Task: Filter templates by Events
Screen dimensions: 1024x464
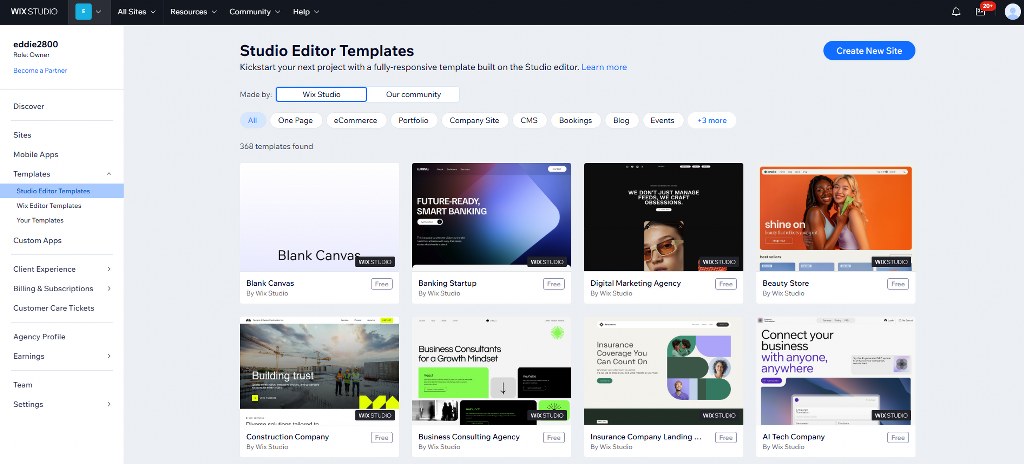Action: pos(662,120)
